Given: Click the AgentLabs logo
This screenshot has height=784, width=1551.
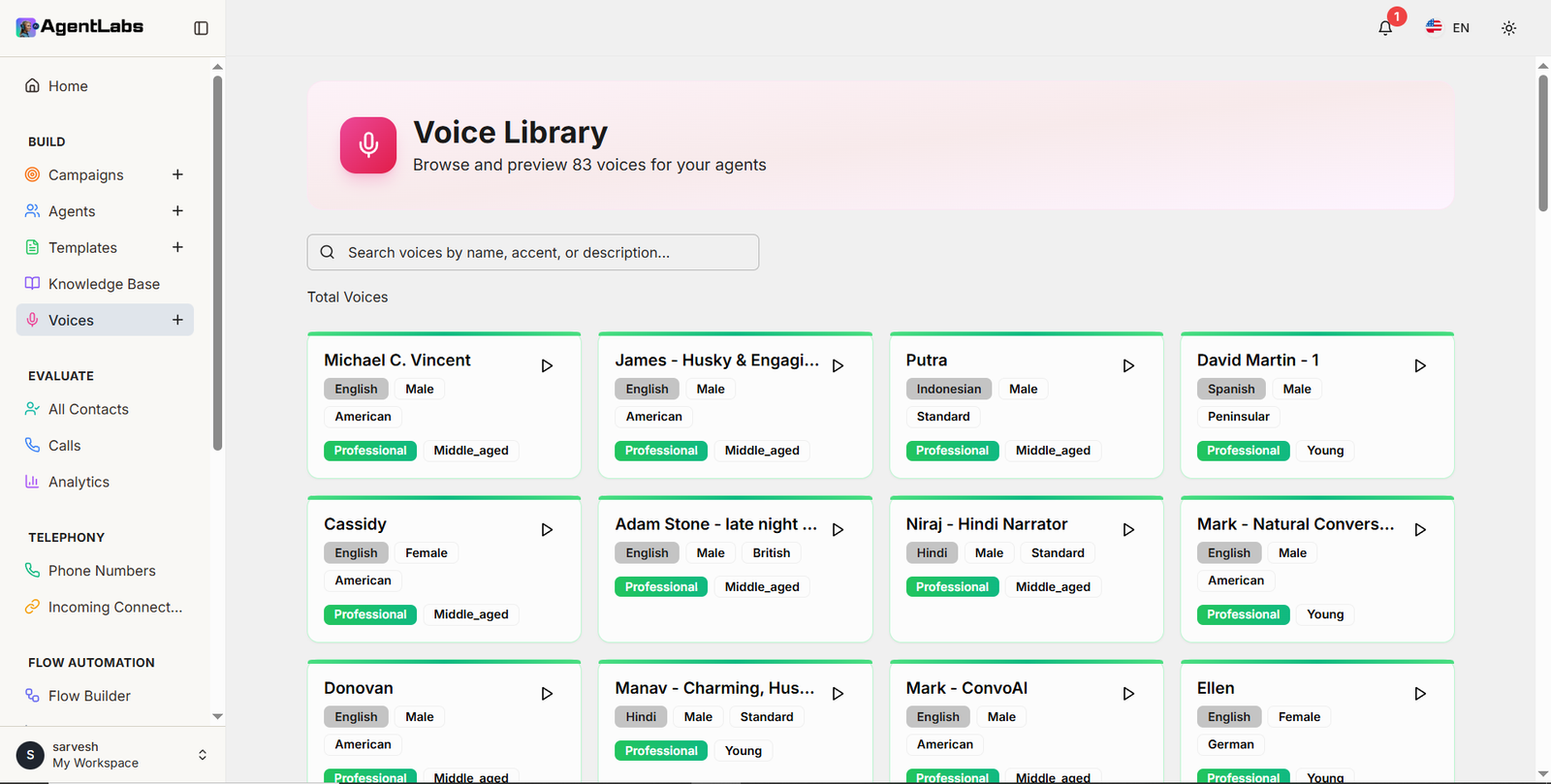Looking at the screenshot, I should click(x=79, y=27).
